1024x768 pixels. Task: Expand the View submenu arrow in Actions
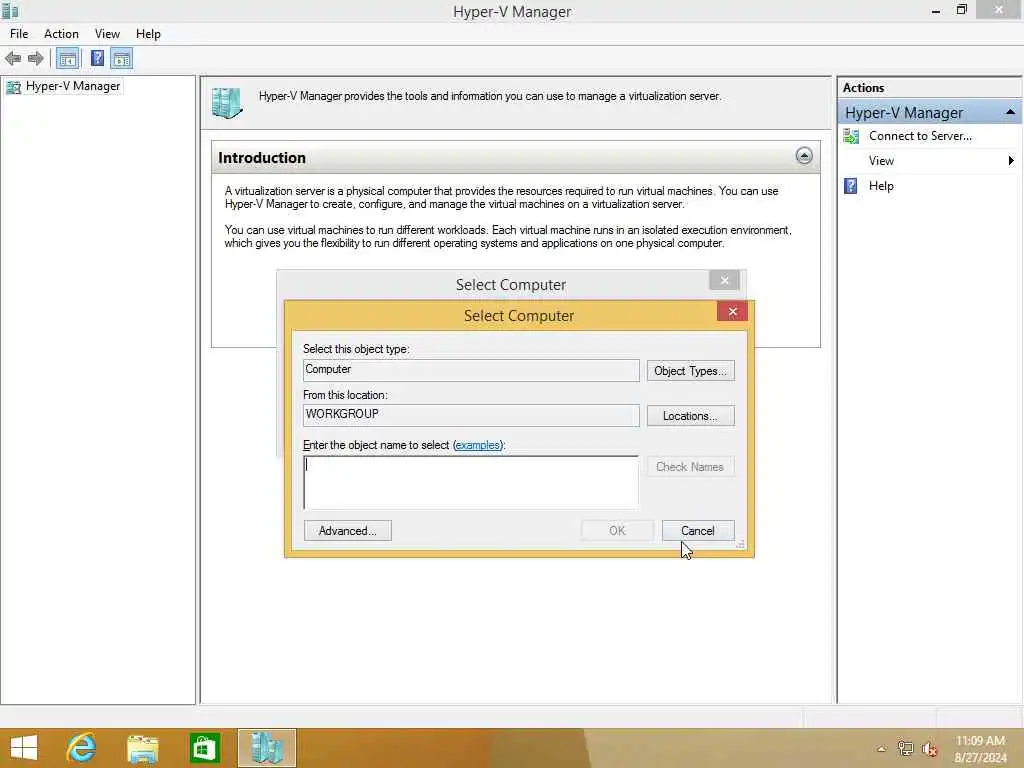(x=1011, y=161)
